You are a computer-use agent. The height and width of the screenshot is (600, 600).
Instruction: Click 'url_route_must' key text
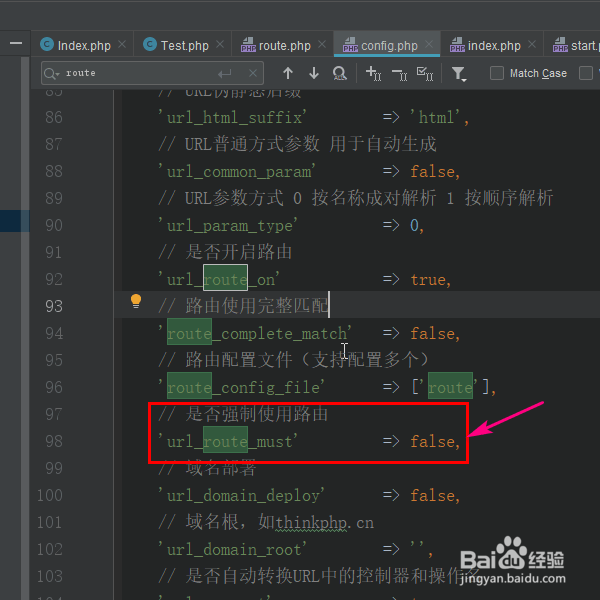coord(228,442)
